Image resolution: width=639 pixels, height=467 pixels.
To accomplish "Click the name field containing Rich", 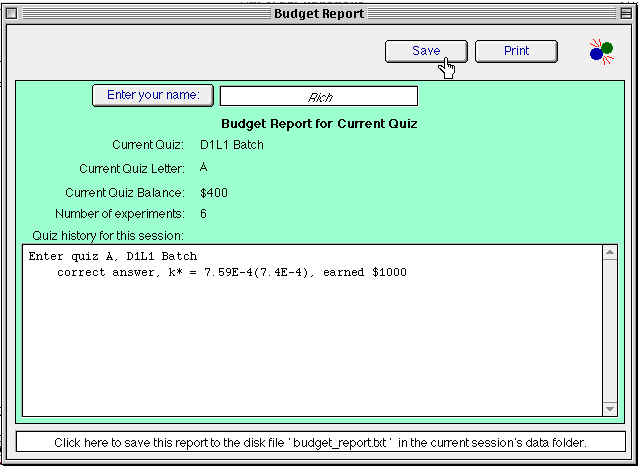I will point(318,97).
